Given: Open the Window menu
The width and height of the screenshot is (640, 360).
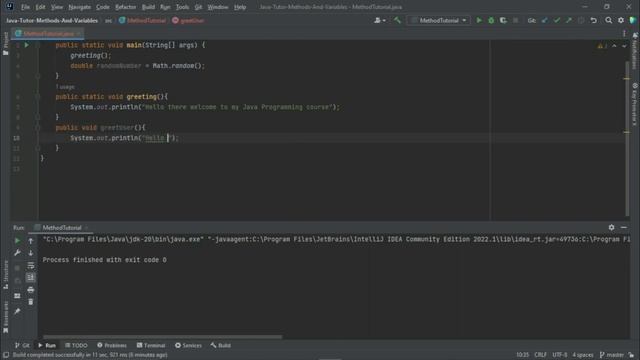Looking at the screenshot, I should coord(218,7).
